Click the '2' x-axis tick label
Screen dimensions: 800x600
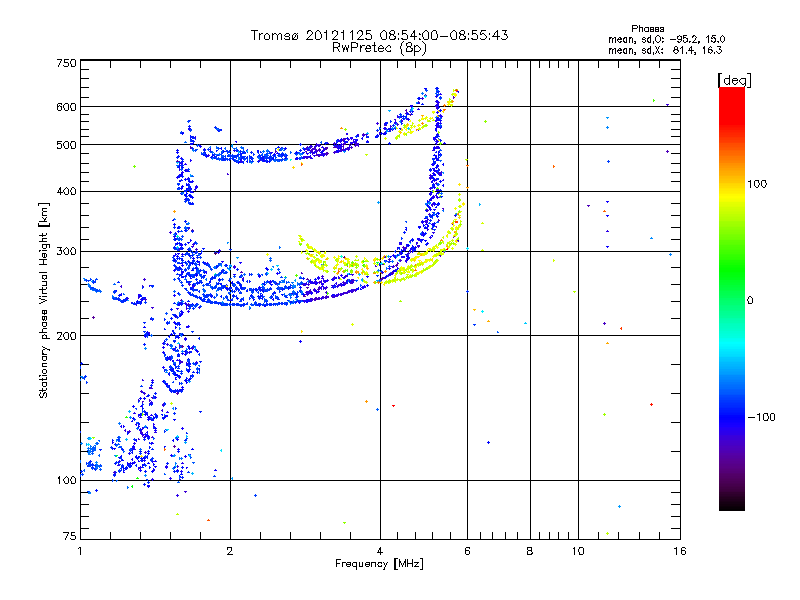coord(230,551)
